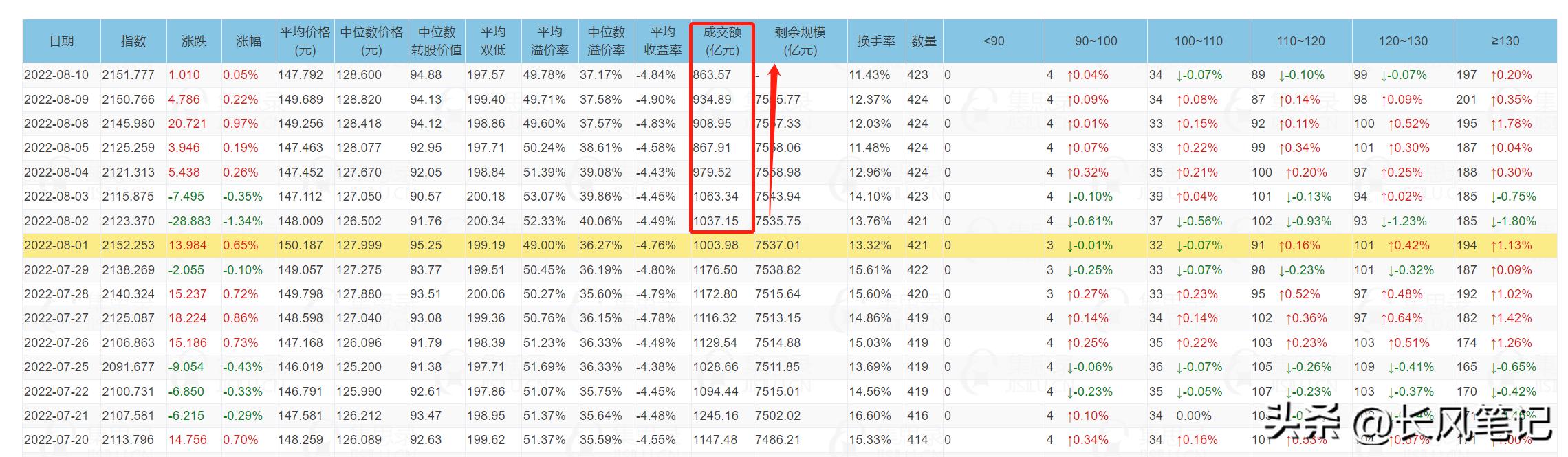Image resolution: width=1568 pixels, height=457 pixels.
Task: Click the 中位数溢价率 column header
Action: (x=606, y=41)
